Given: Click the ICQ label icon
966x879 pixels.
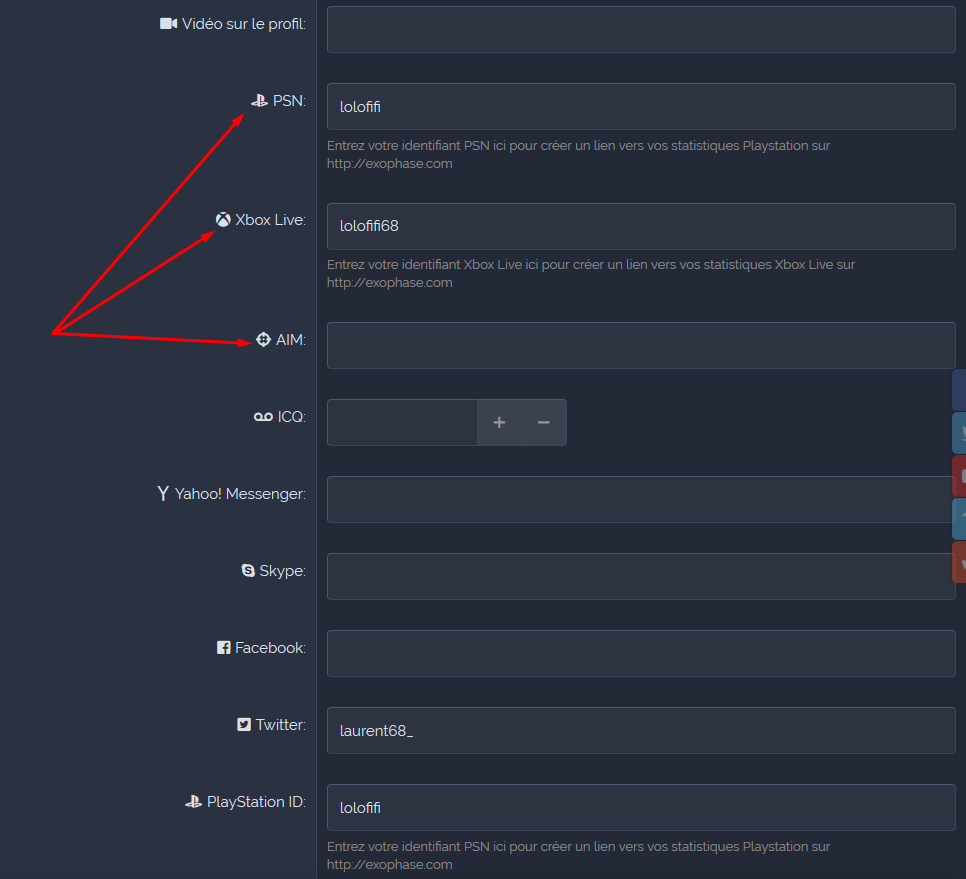Looking at the screenshot, I should (263, 417).
